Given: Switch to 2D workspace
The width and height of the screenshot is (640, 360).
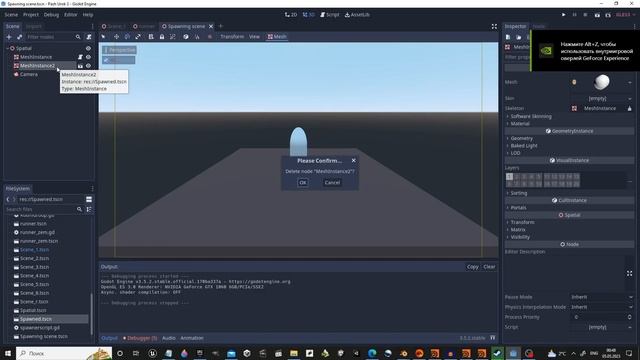Looking at the screenshot, I should pos(291,15).
